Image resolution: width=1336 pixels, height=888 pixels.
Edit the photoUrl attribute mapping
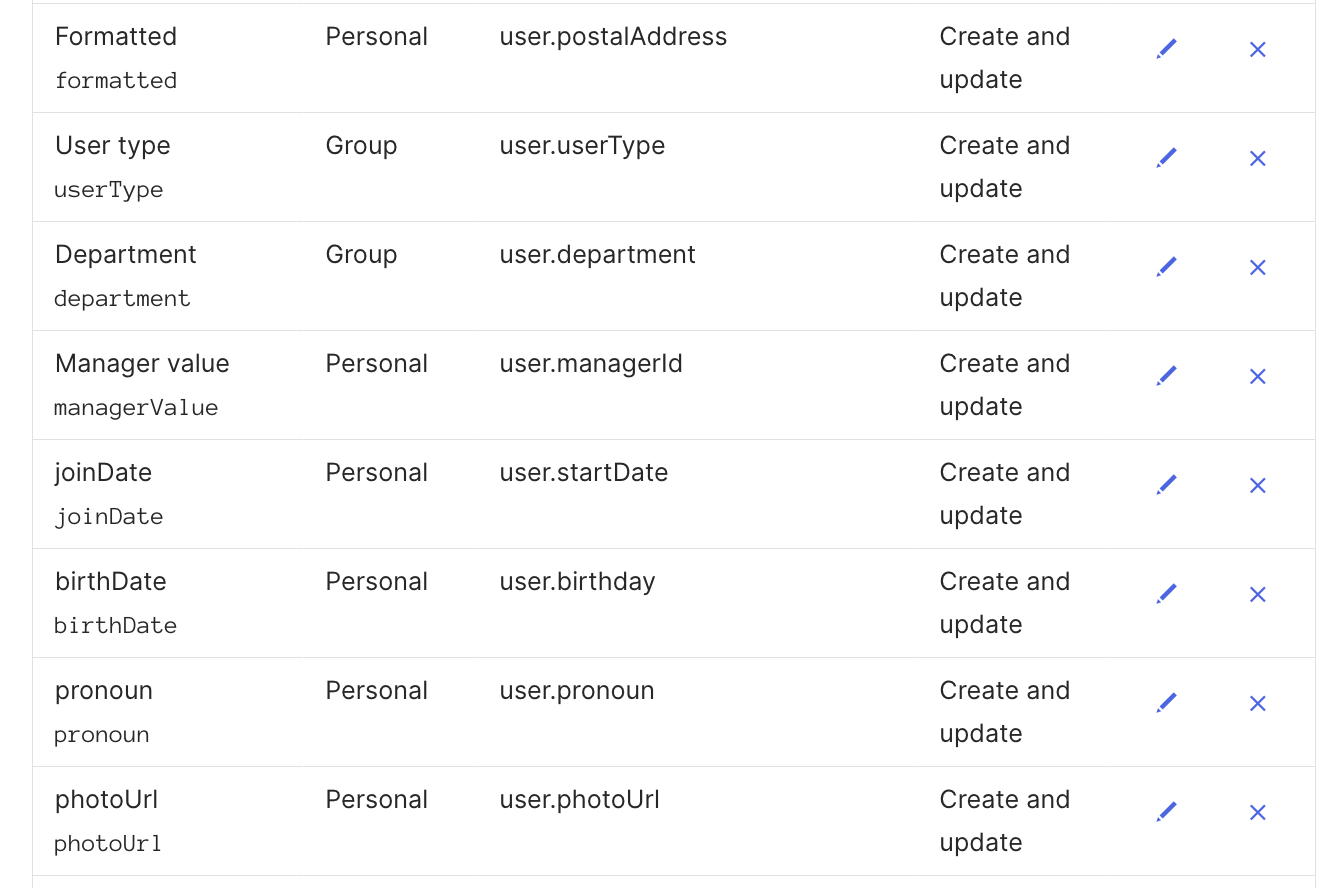click(1166, 812)
